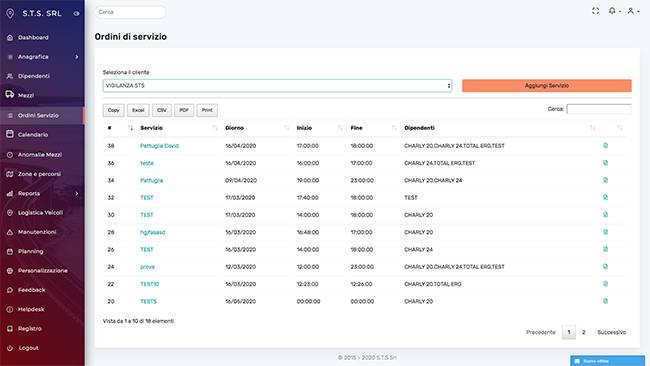Viewport: 650px width, 366px height.
Task: Click the Precedente pagination link
Action: point(541,332)
